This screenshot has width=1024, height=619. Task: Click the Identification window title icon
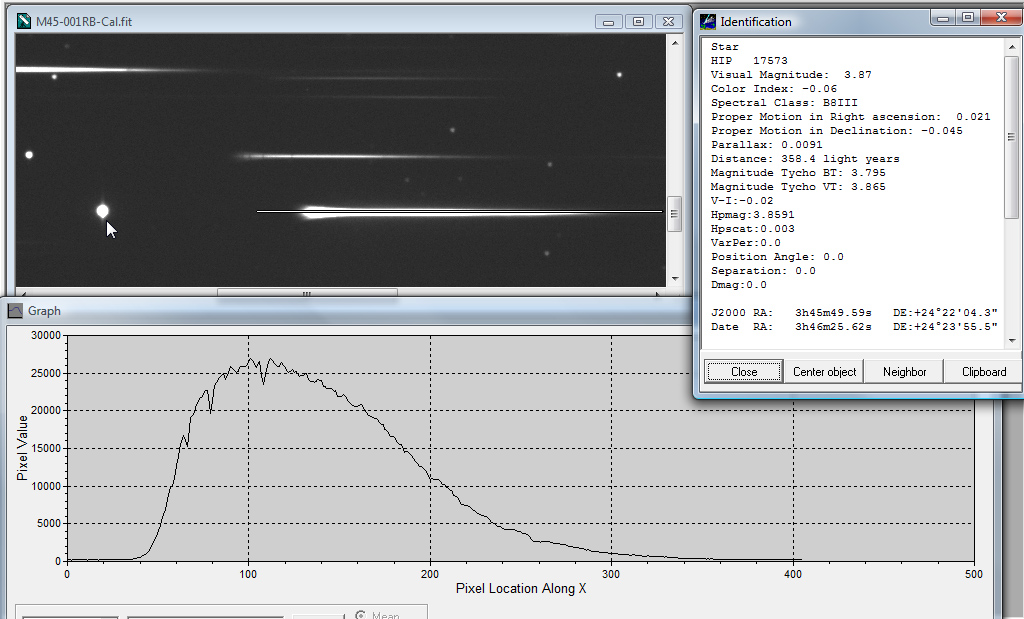(707, 22)
